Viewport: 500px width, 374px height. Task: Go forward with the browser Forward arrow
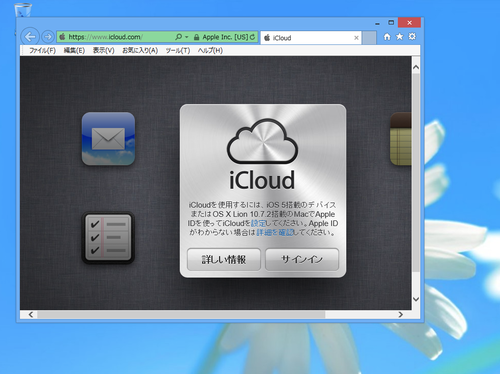48,37
